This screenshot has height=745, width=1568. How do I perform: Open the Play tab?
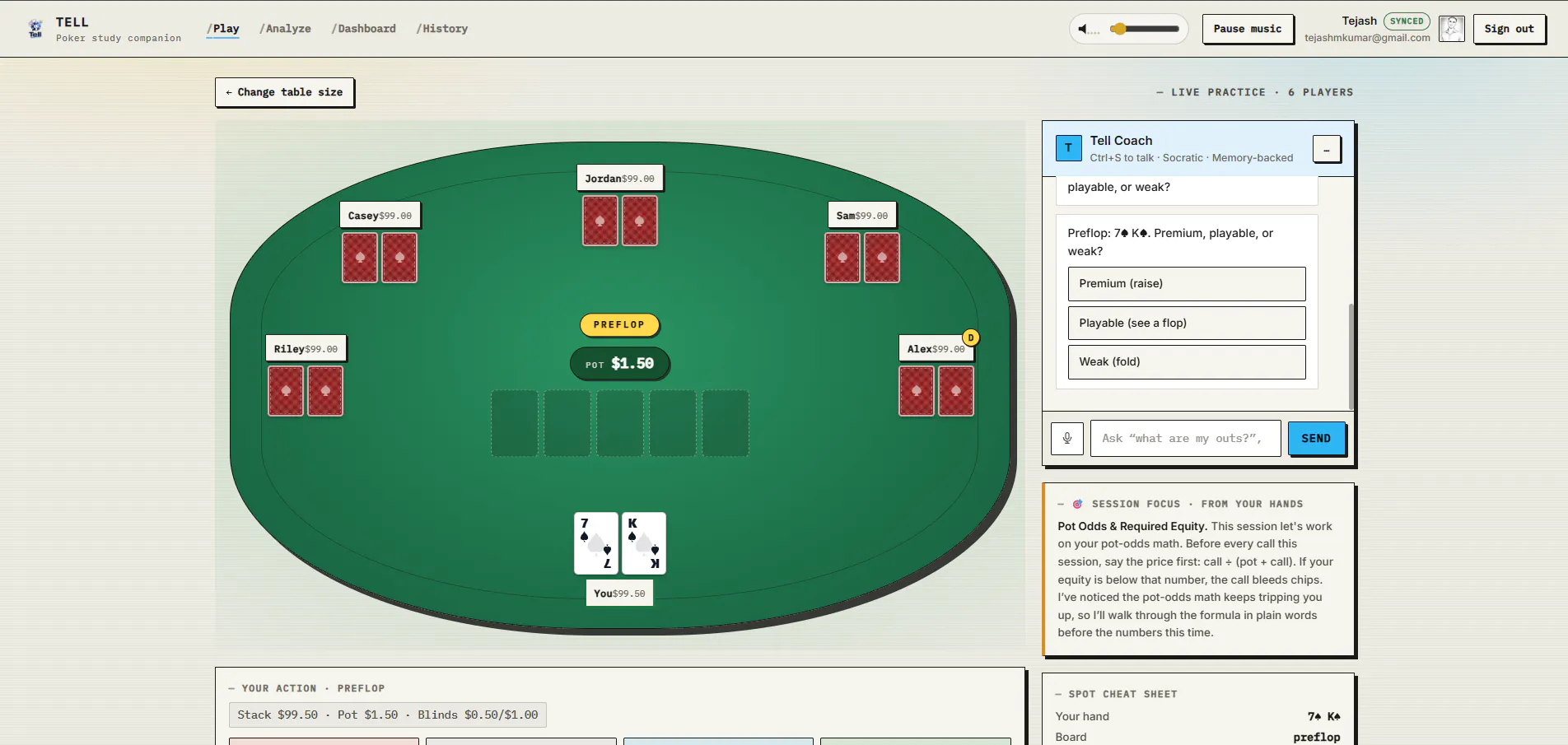223,29
